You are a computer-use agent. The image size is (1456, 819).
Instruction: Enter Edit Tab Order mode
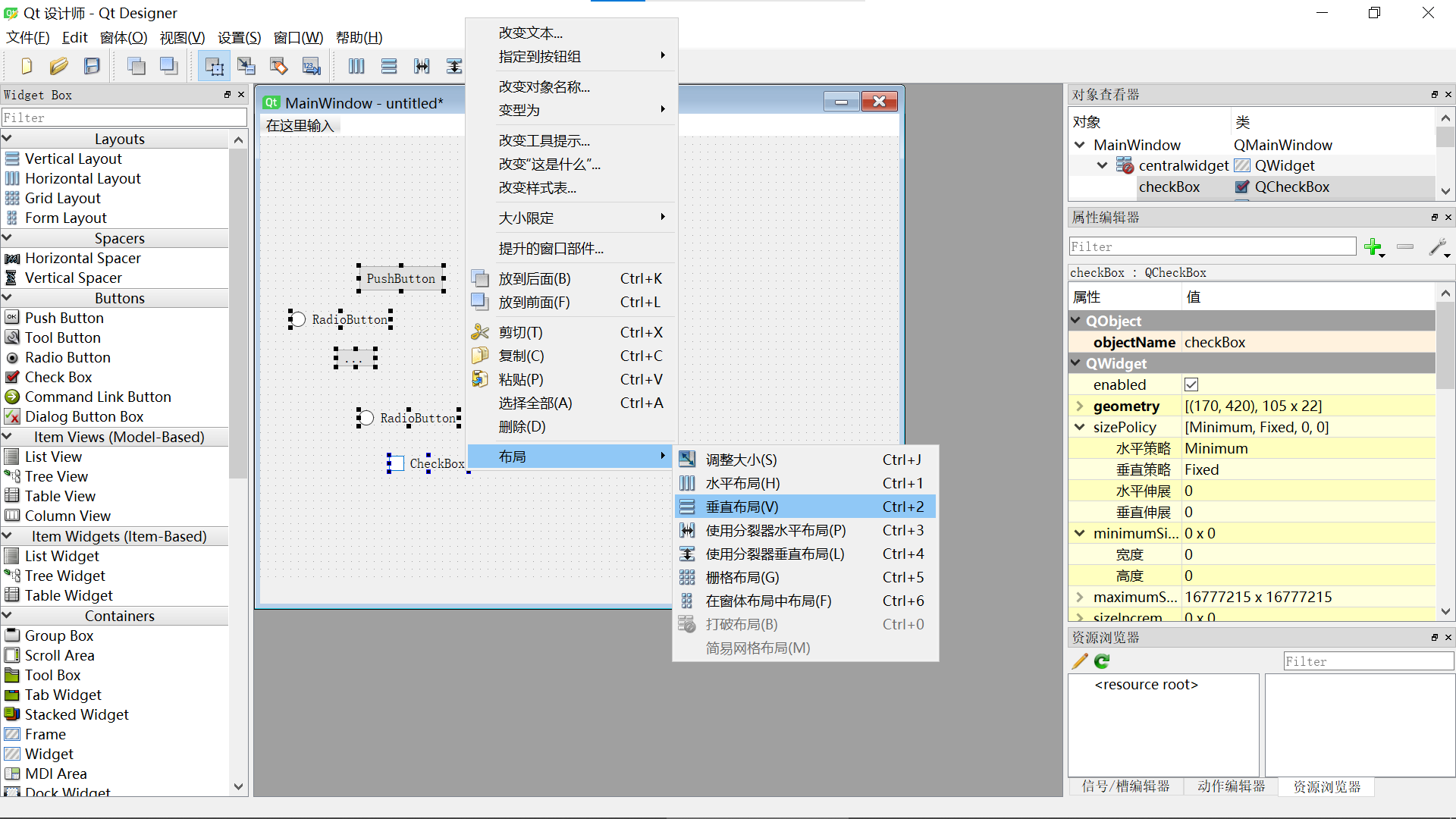click(311, 66)
